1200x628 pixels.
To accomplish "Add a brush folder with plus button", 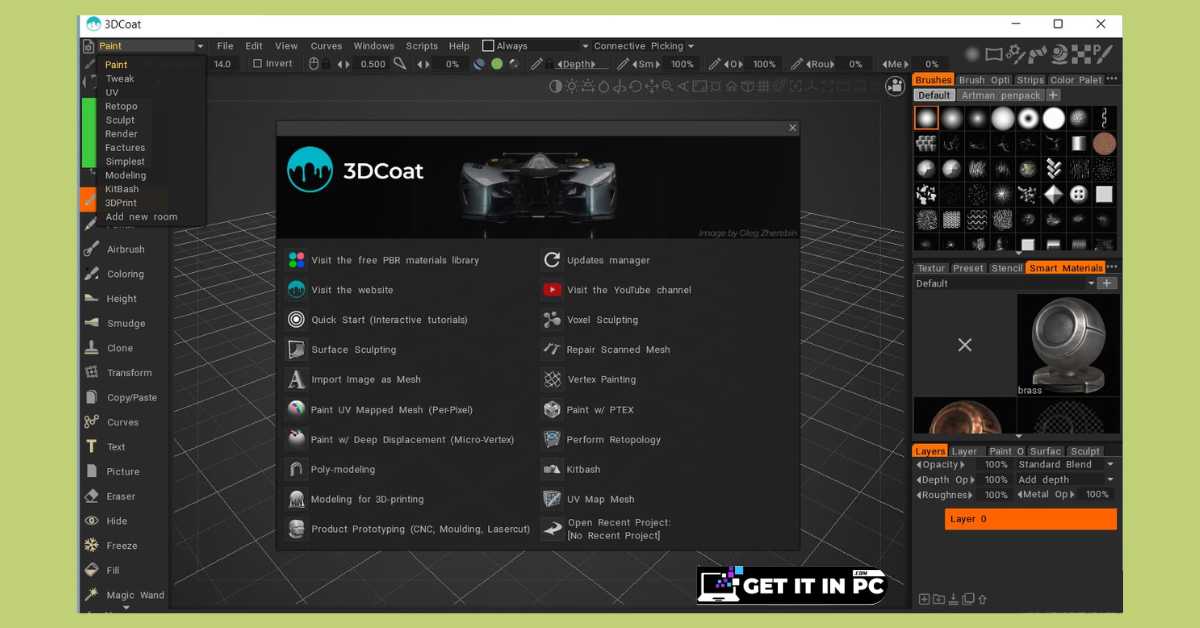I will point(1053,95).
